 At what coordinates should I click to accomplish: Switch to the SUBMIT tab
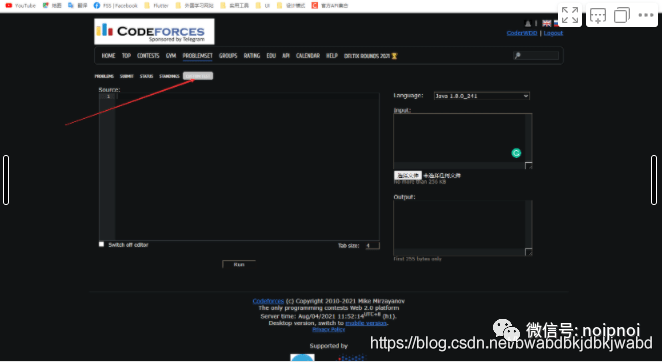[x=127, y=76]
